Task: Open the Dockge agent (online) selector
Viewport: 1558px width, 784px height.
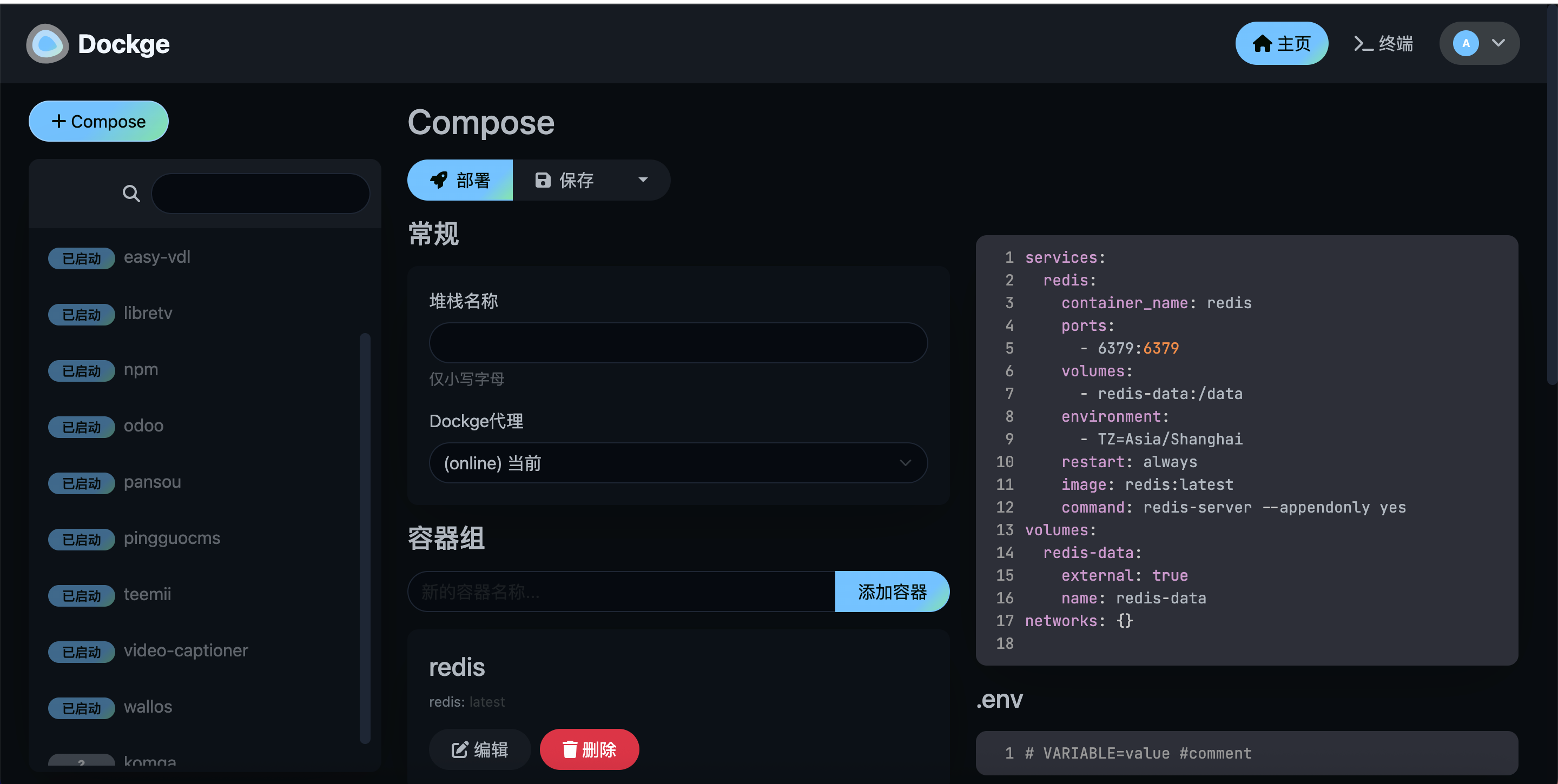Action: [677, 463]
